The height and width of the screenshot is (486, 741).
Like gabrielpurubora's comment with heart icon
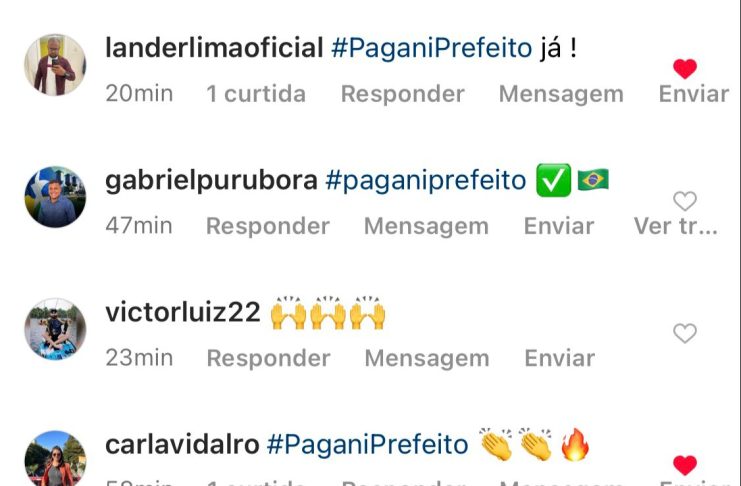[685, 201]
